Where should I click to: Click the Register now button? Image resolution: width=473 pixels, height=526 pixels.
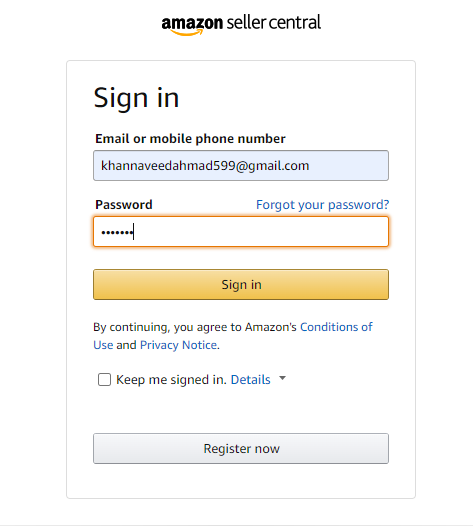(241, 449)
